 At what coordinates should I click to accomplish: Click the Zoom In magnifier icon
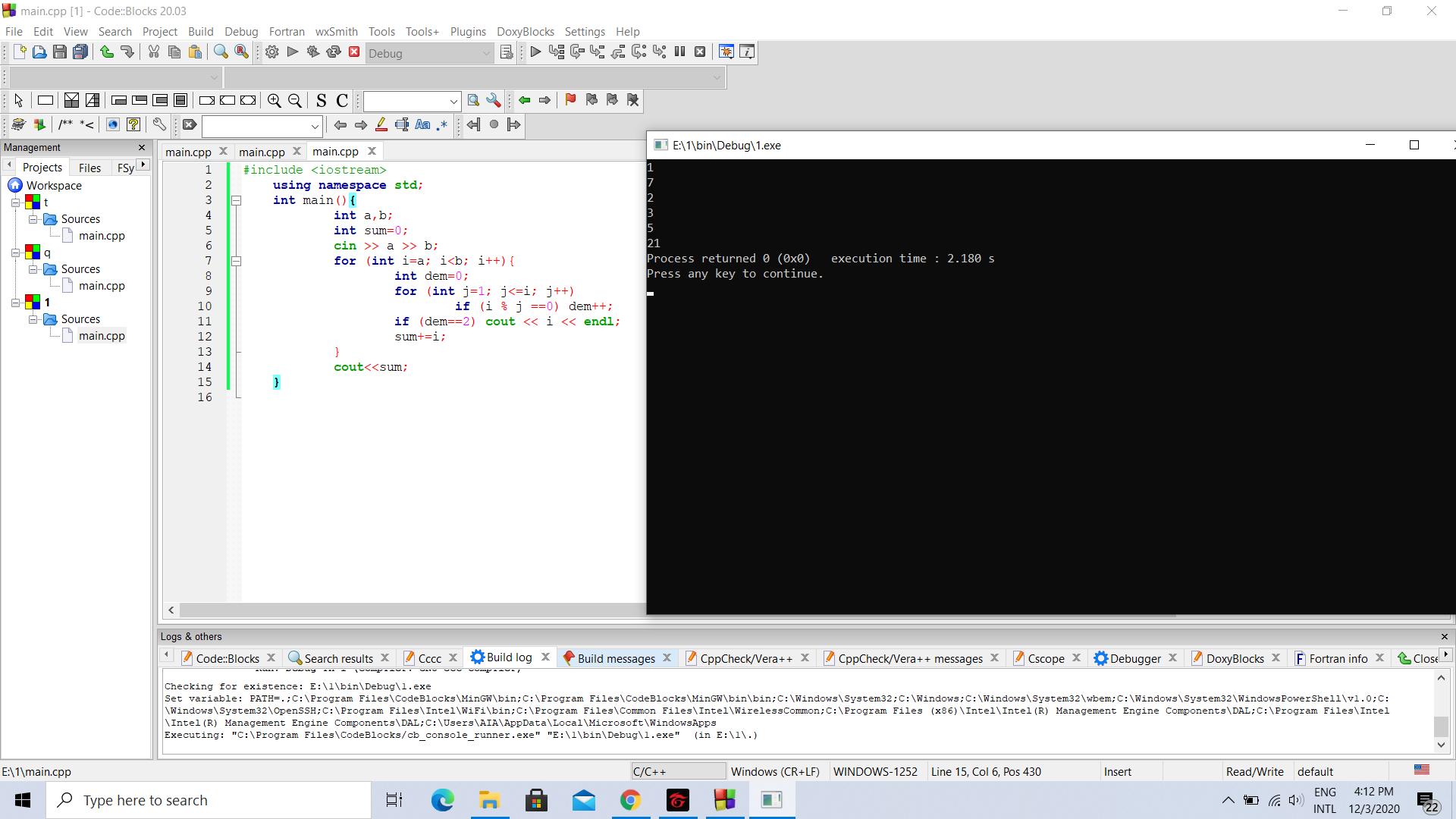click(x=275, y=101)
